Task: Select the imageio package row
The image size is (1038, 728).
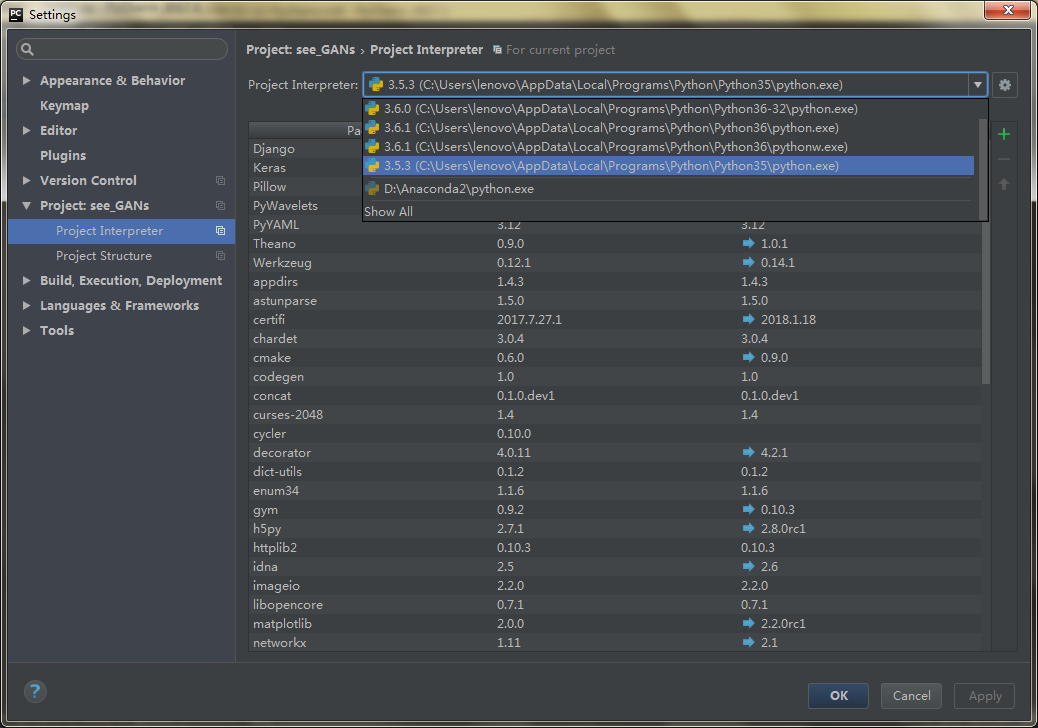Action: (x=615, y=586)
